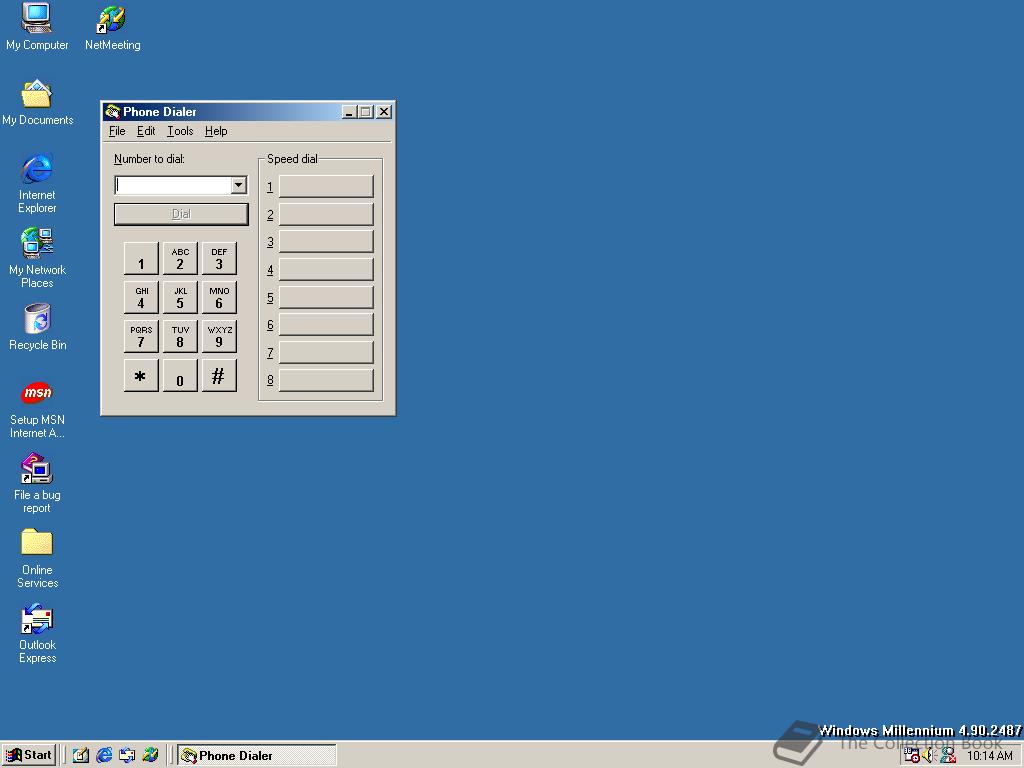Expand Number to dial dropdown arrow
This screenshot has height=768, width=1024.
tap(238, 185)
